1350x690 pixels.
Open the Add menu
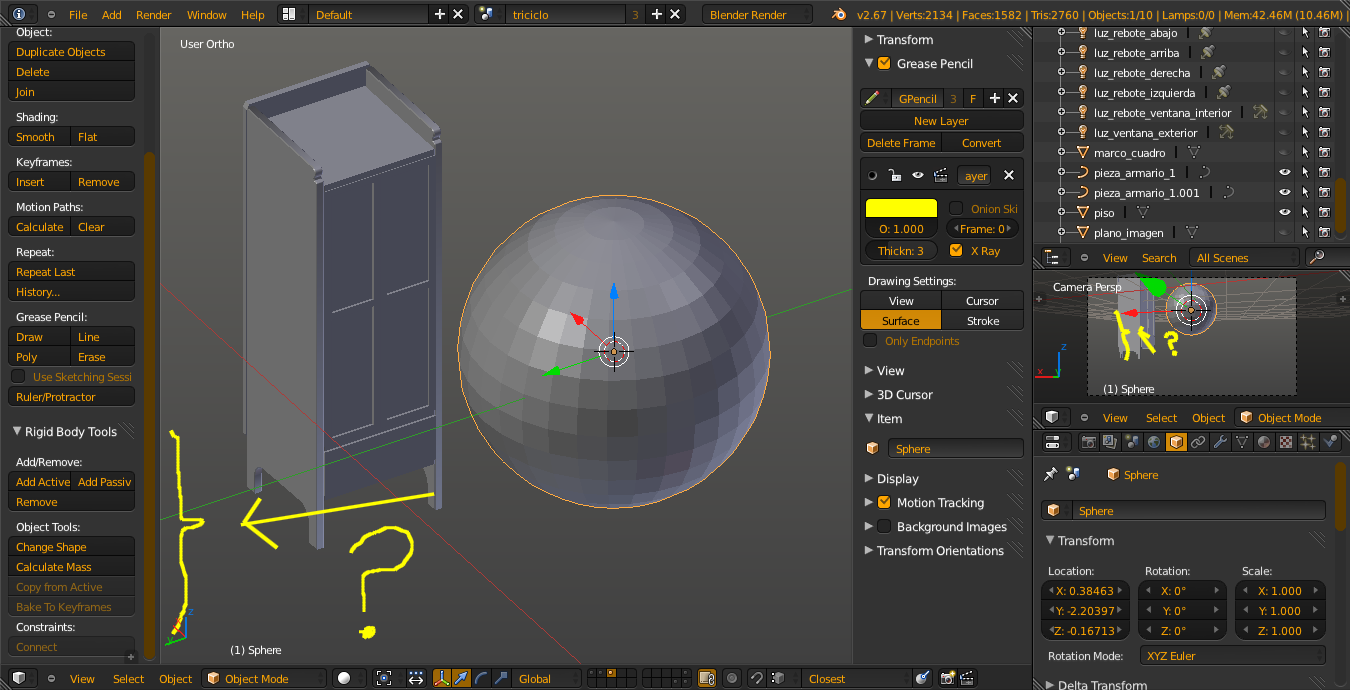[112, 15]
